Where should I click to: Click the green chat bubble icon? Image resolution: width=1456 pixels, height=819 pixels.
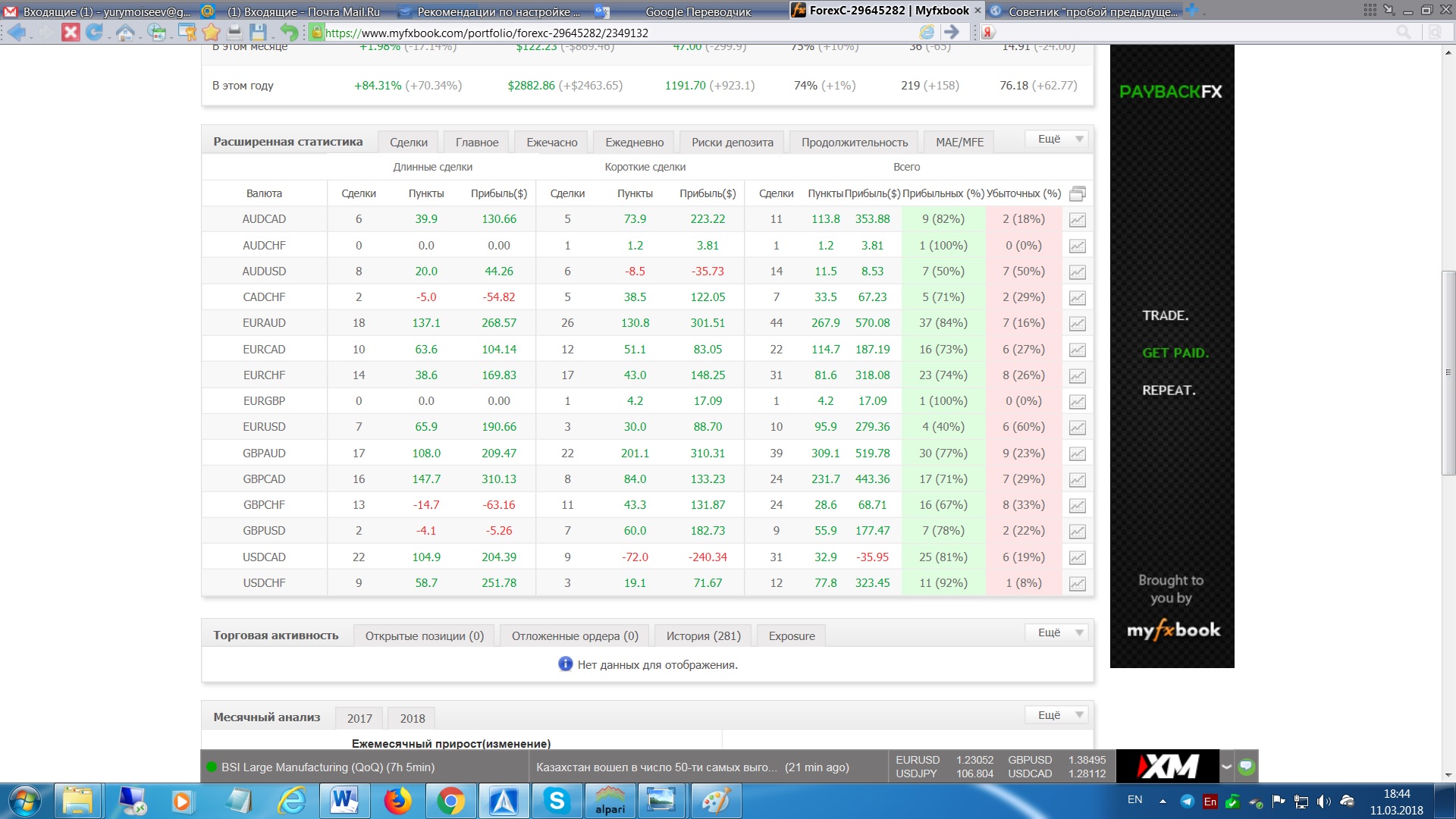point(1246,767)
